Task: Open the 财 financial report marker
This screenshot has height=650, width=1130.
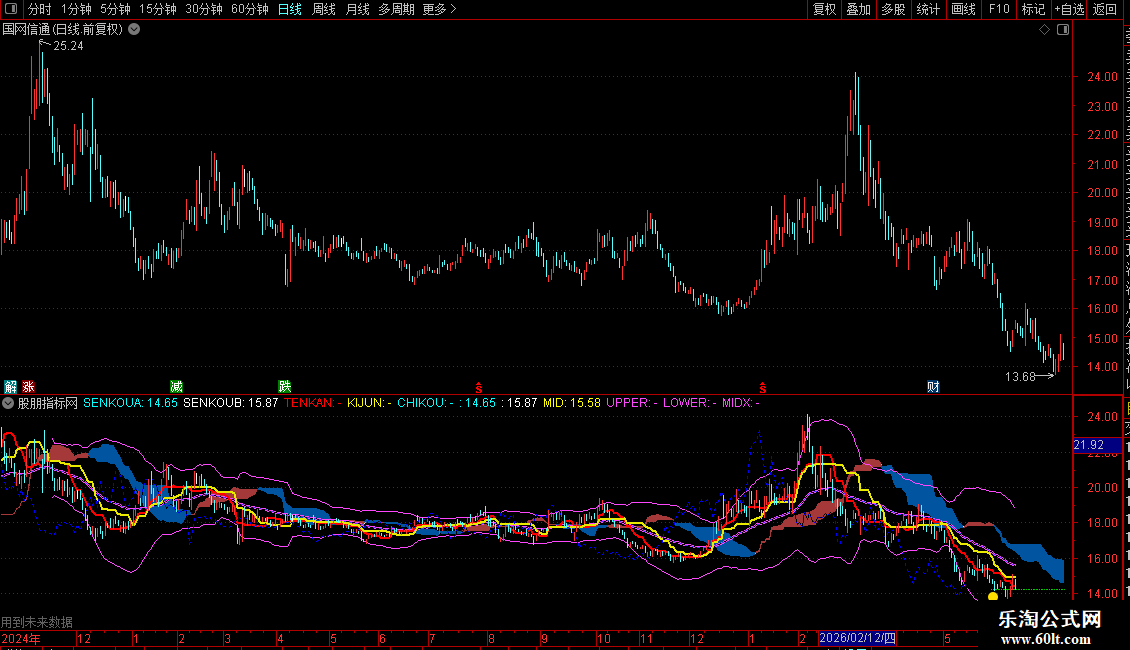Action: pyautogui.click(x=933, y=387)
